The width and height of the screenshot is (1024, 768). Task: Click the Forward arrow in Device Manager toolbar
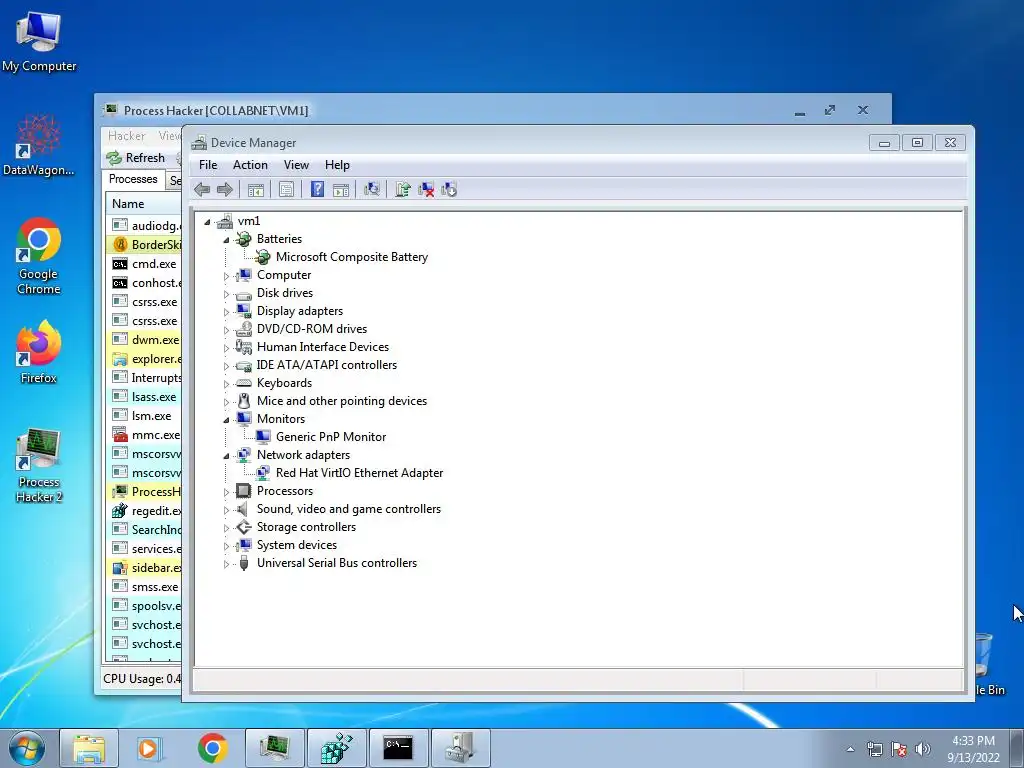click(225, 189)
